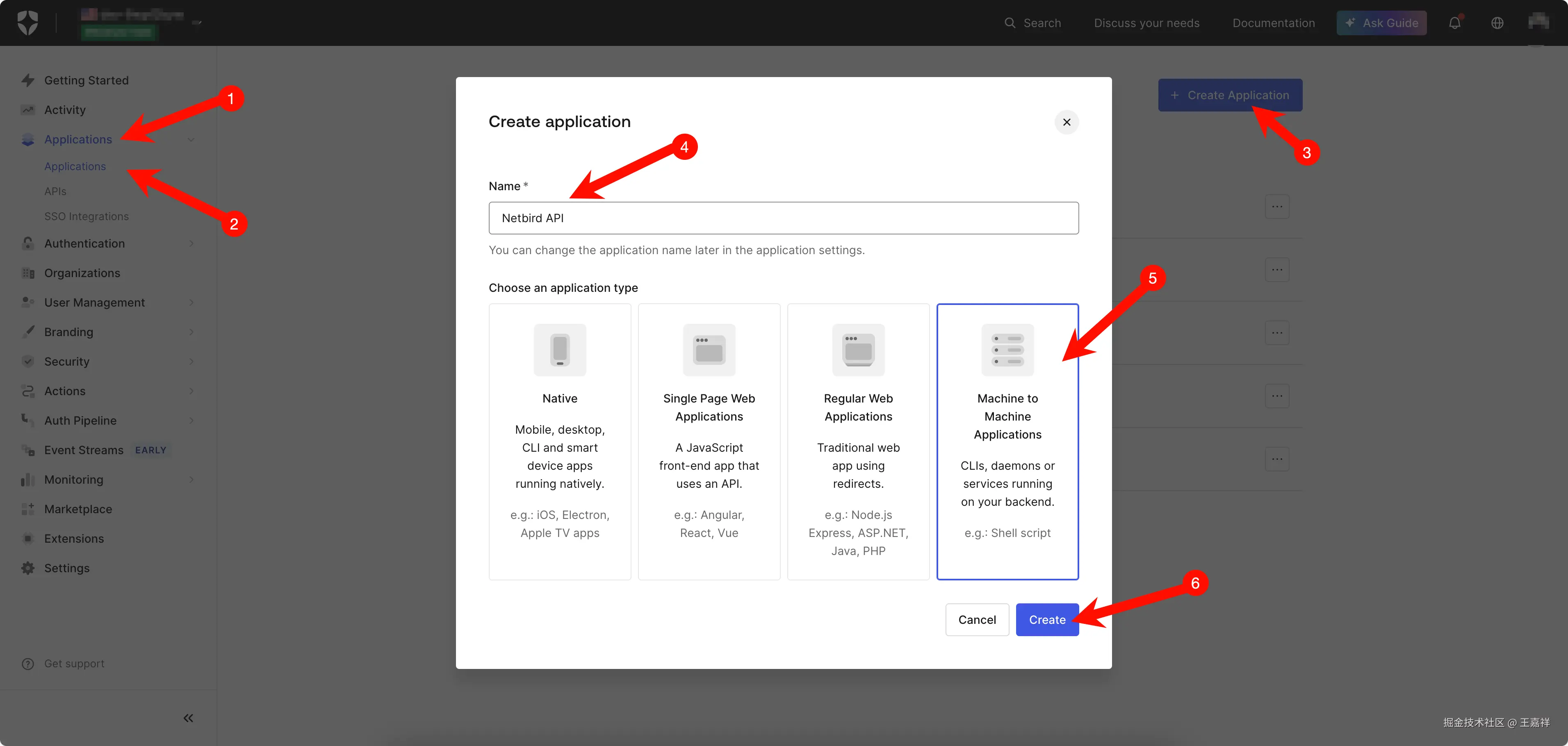
Task: Click the Event Streams icon
Action: click(28, 450)
